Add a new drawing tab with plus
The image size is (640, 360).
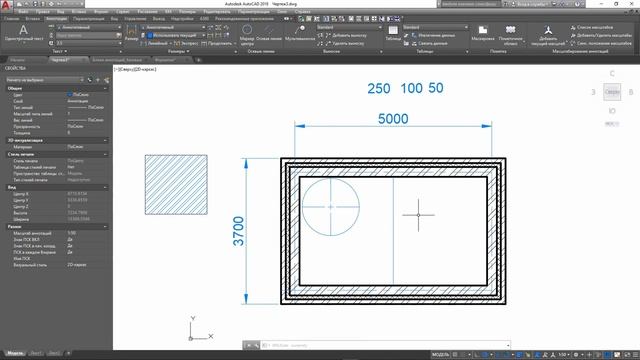coord(199,60)
